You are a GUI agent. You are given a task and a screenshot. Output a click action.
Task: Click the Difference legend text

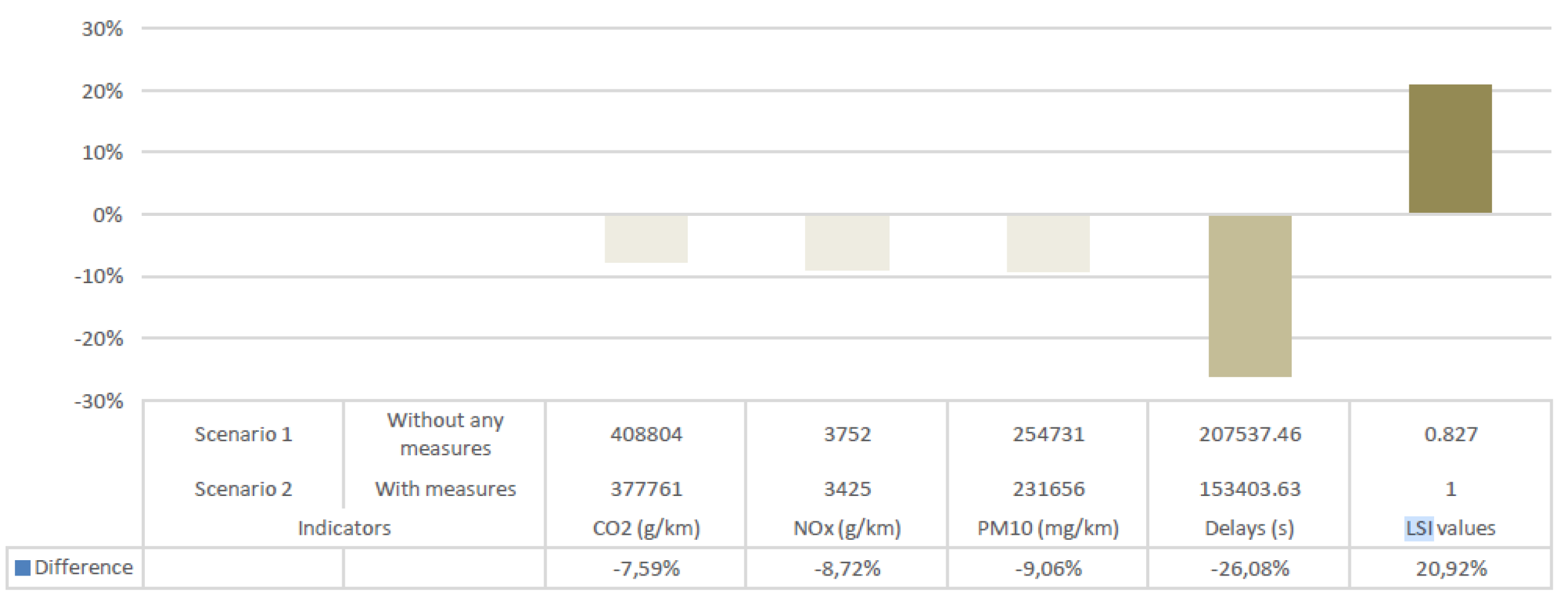point(84,568)
